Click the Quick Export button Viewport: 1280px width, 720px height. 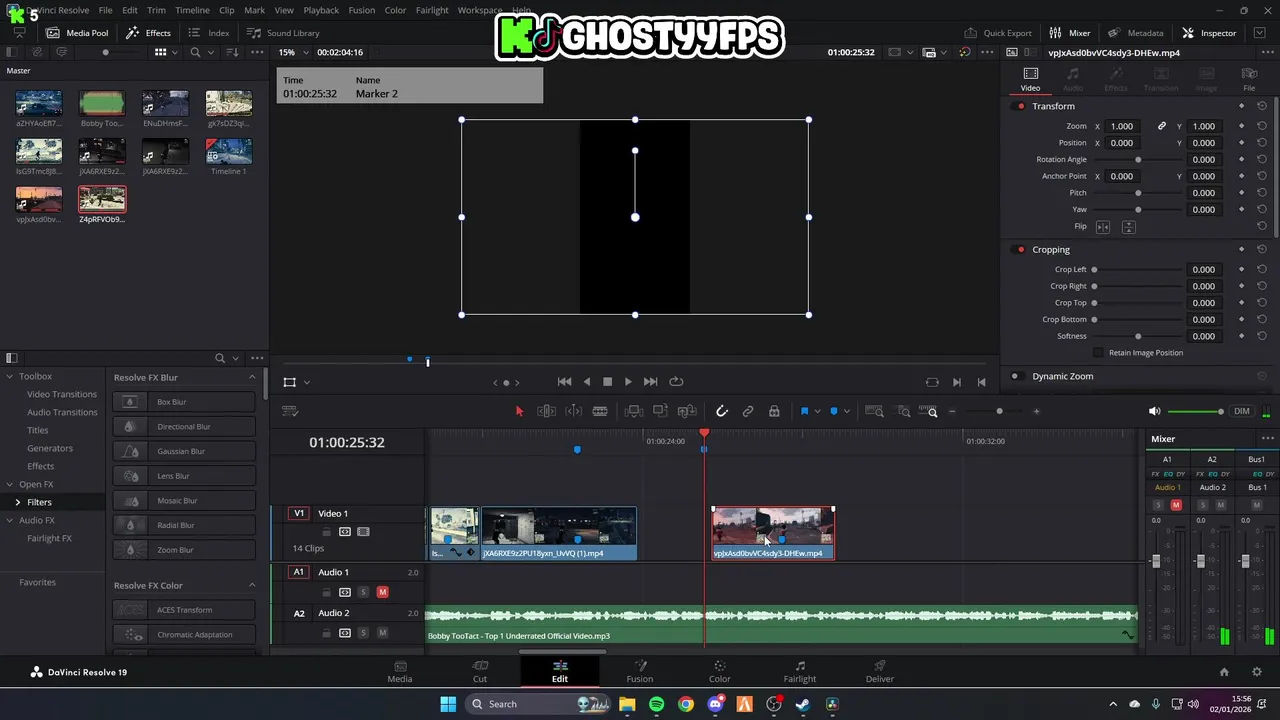coord(997,33)
